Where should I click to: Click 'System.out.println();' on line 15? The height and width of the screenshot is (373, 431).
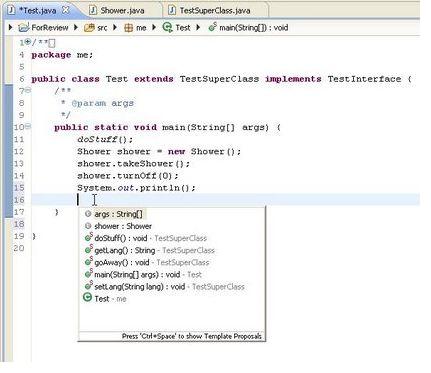136,188
